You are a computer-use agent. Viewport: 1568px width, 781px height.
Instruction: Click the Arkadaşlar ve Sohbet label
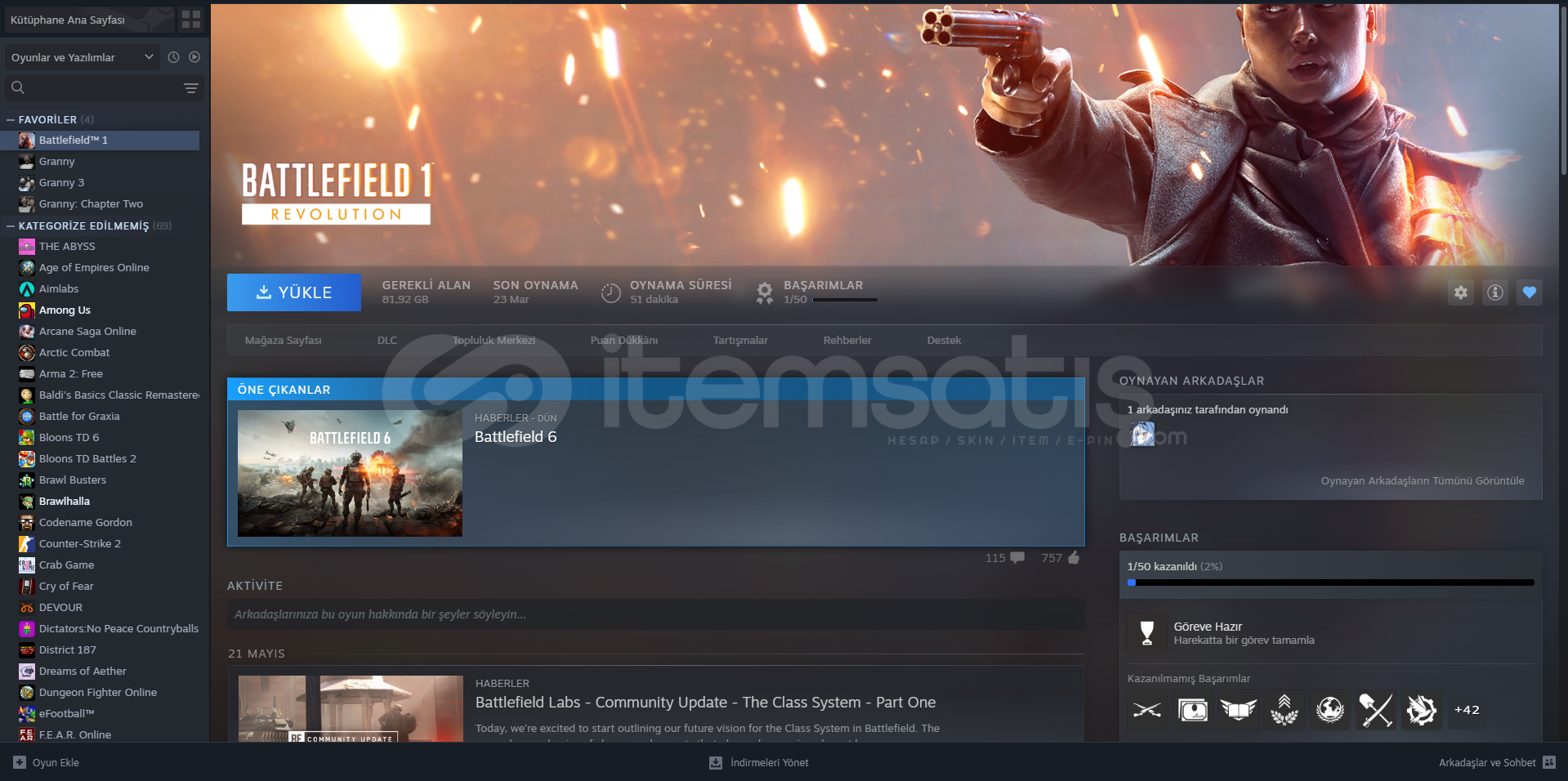coord(1487,763)
